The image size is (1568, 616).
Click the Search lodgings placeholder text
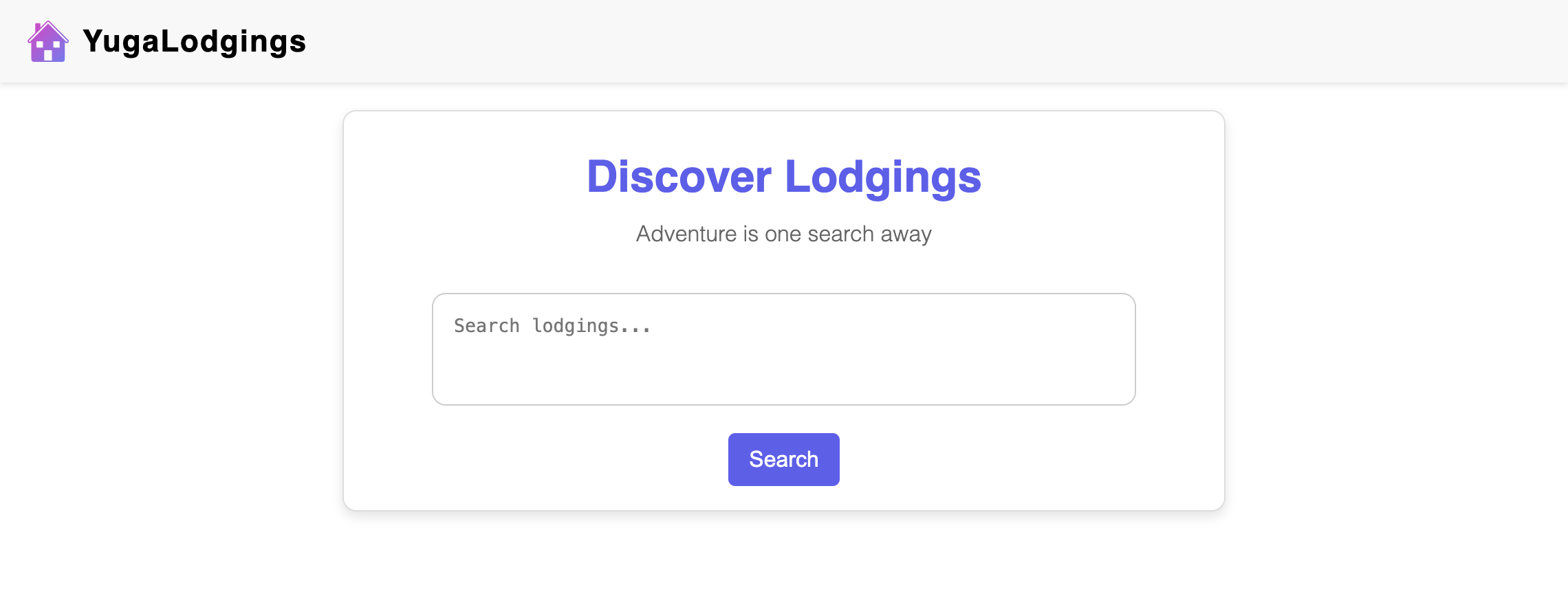pyautogui.click(x=554, y=325)
